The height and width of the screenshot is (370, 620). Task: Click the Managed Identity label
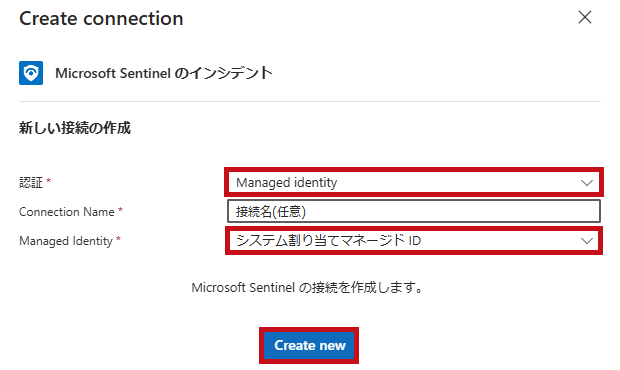[x=66, y=241]
